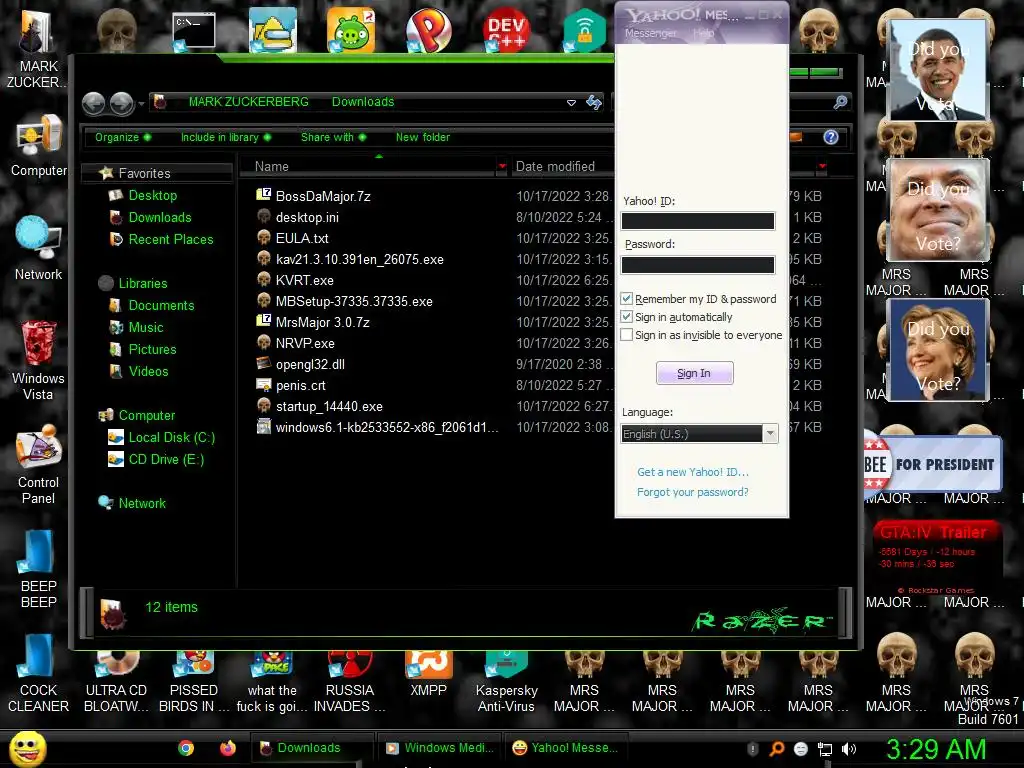The image size is (1024, 768).
Task: Open Share with dropdown
Action: [333, 137]
